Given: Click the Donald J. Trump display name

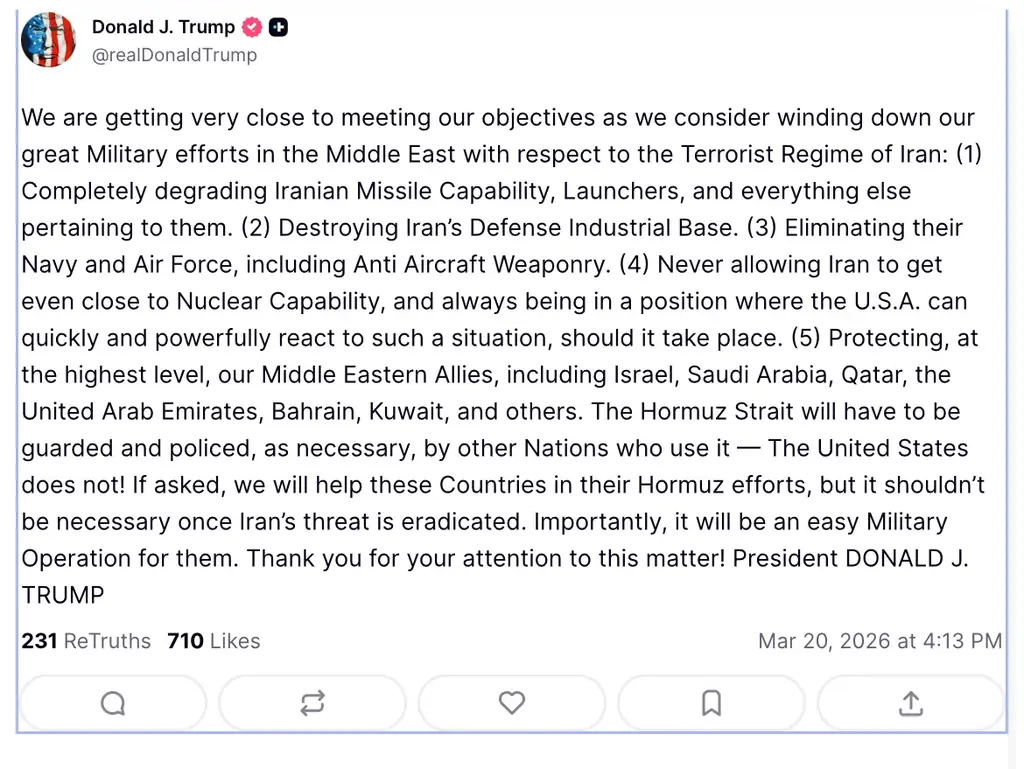Looking at the screenshot, I should tap(163, 27).
